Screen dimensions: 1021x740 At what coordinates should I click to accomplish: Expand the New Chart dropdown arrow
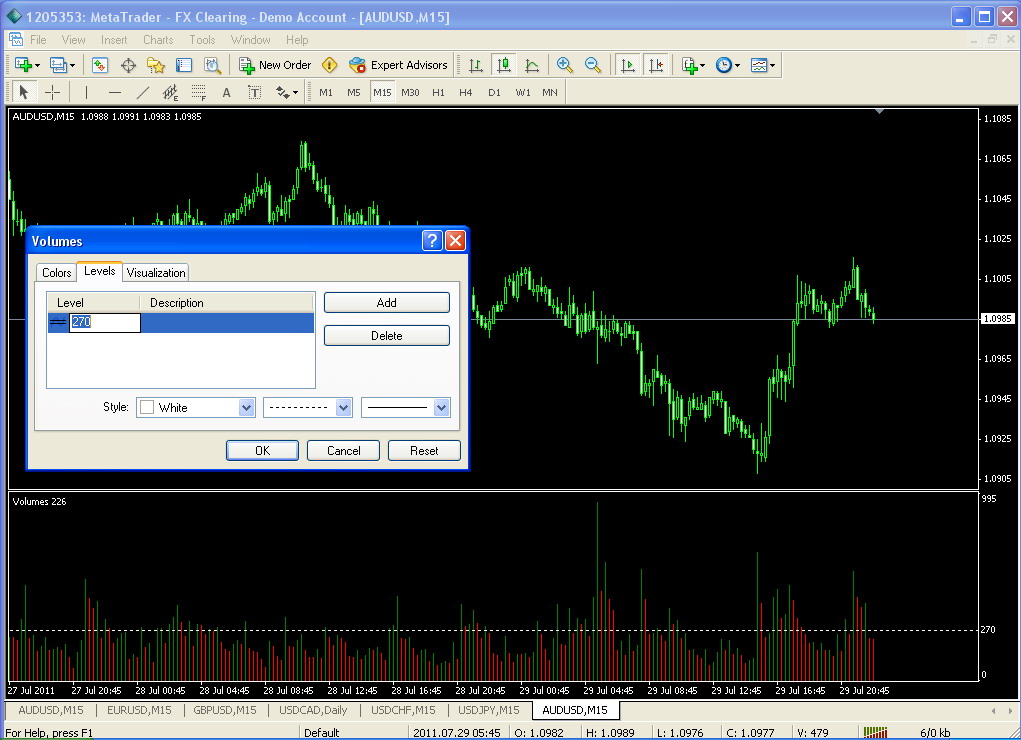tap(37, 66)
